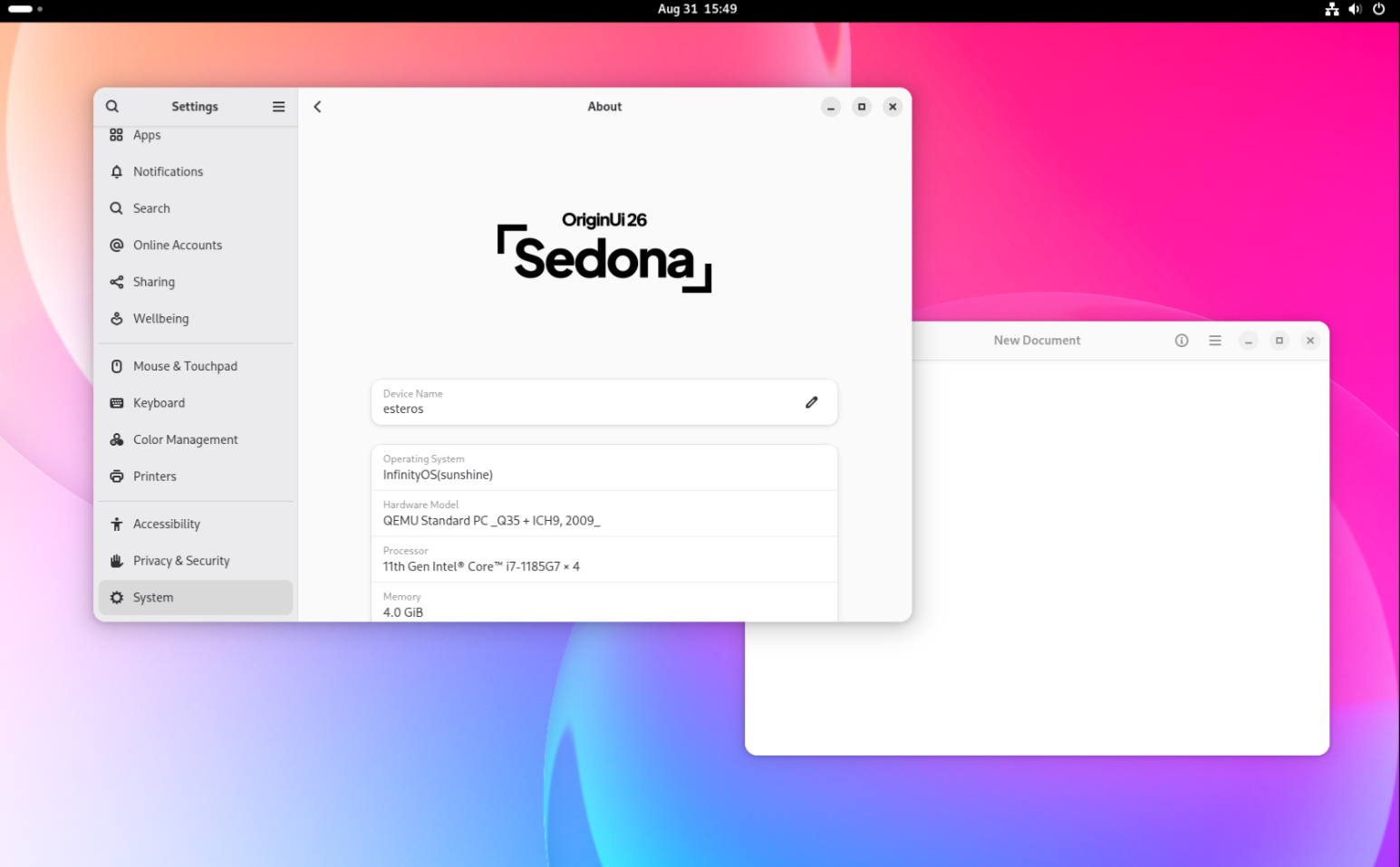Click the Notifications bell icon
Viewport: 1400px width, 867px height.
(116, 171)
